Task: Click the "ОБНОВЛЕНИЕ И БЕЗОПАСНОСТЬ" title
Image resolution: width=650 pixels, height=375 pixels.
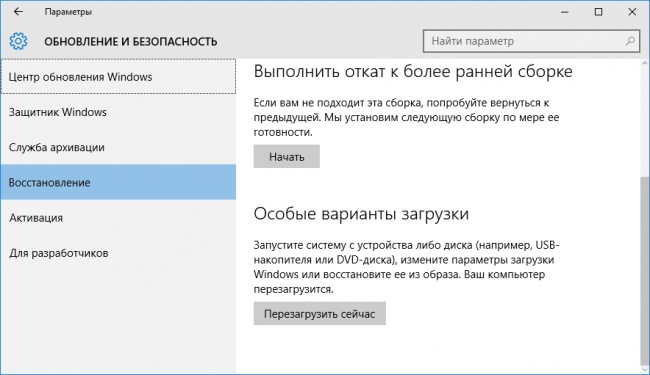Action: (131, 41)
